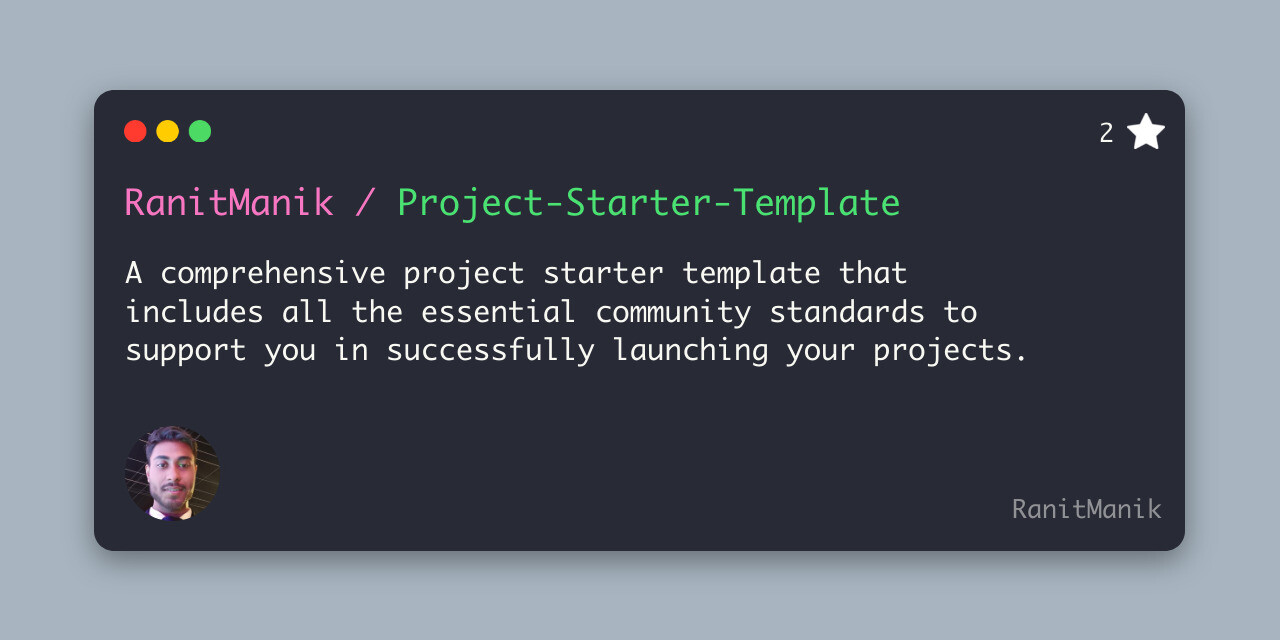Click the green window dot
Screen dimensions: 1280x640
point(200,131)
